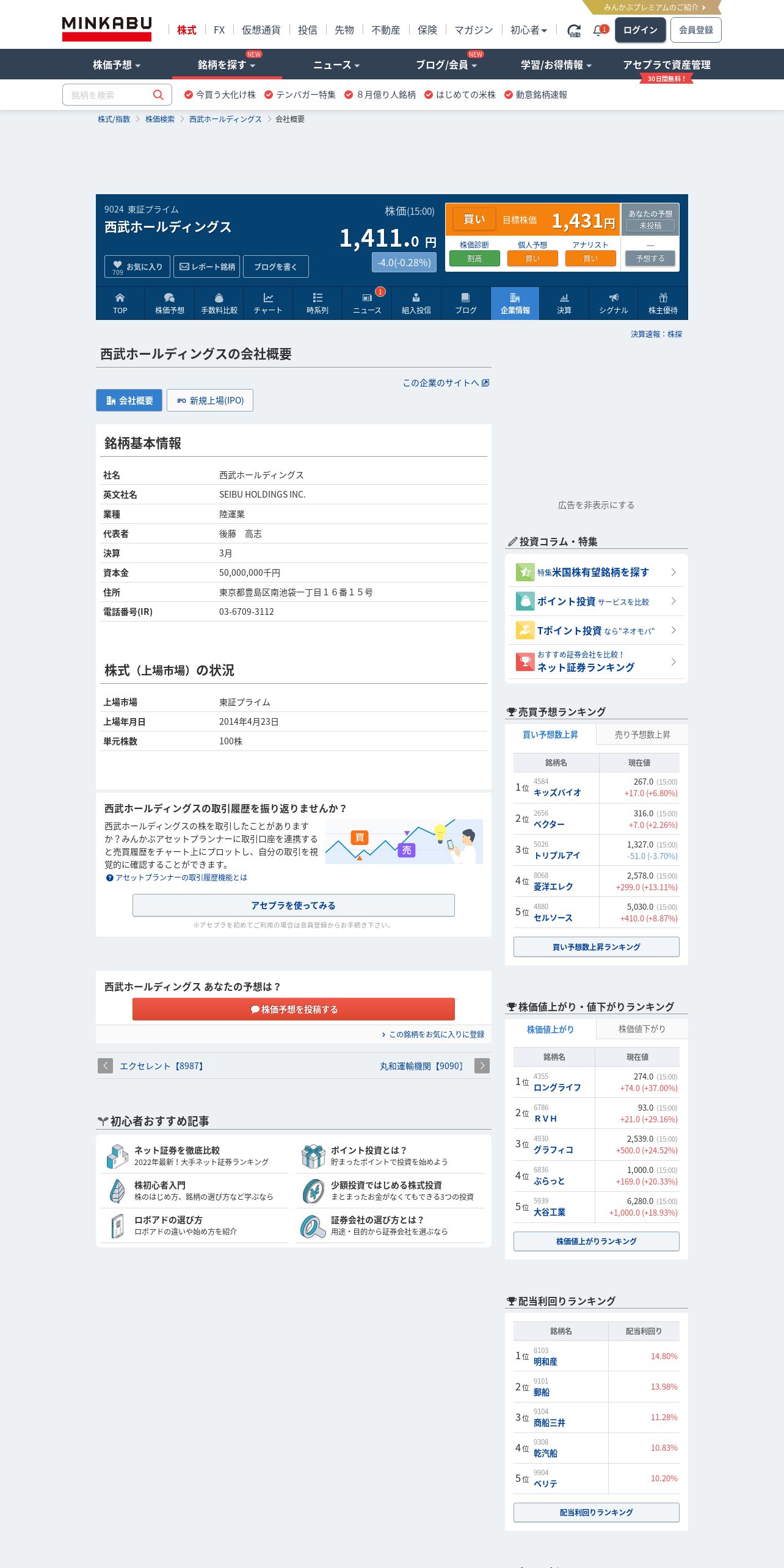Go to the next stock arrow (丸和運輸機関)
This screenshot has height=1568, width=784.
482,1066
